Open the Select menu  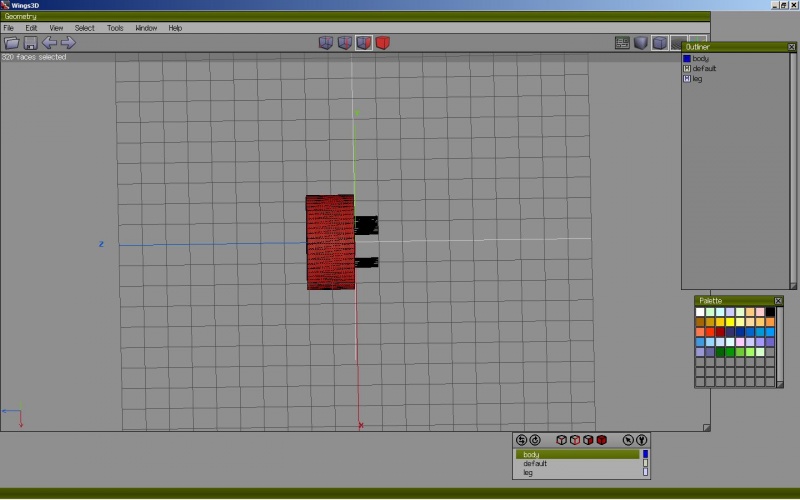tap(85, 28)
